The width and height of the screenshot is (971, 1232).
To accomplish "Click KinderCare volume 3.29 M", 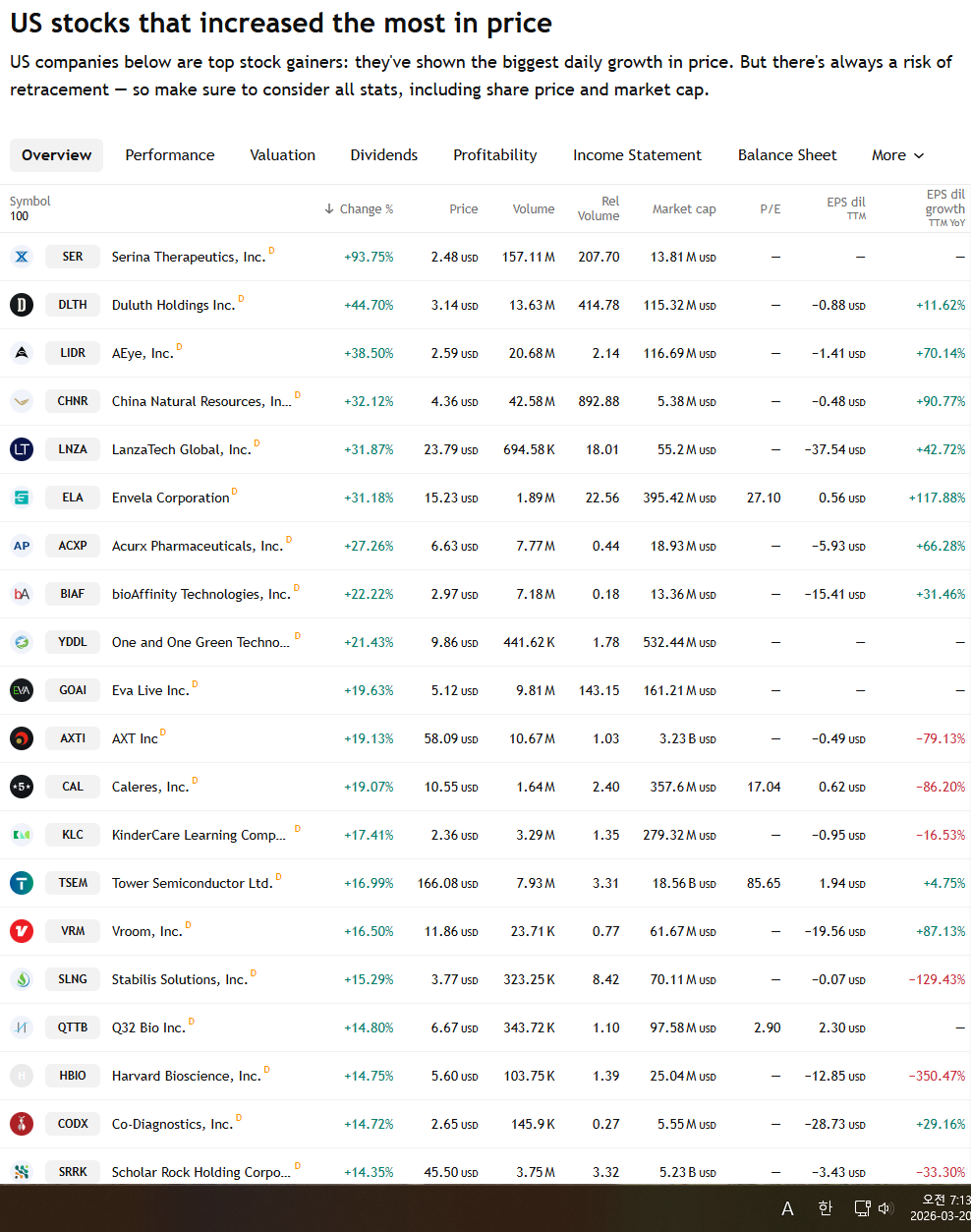I will point(536,835).
